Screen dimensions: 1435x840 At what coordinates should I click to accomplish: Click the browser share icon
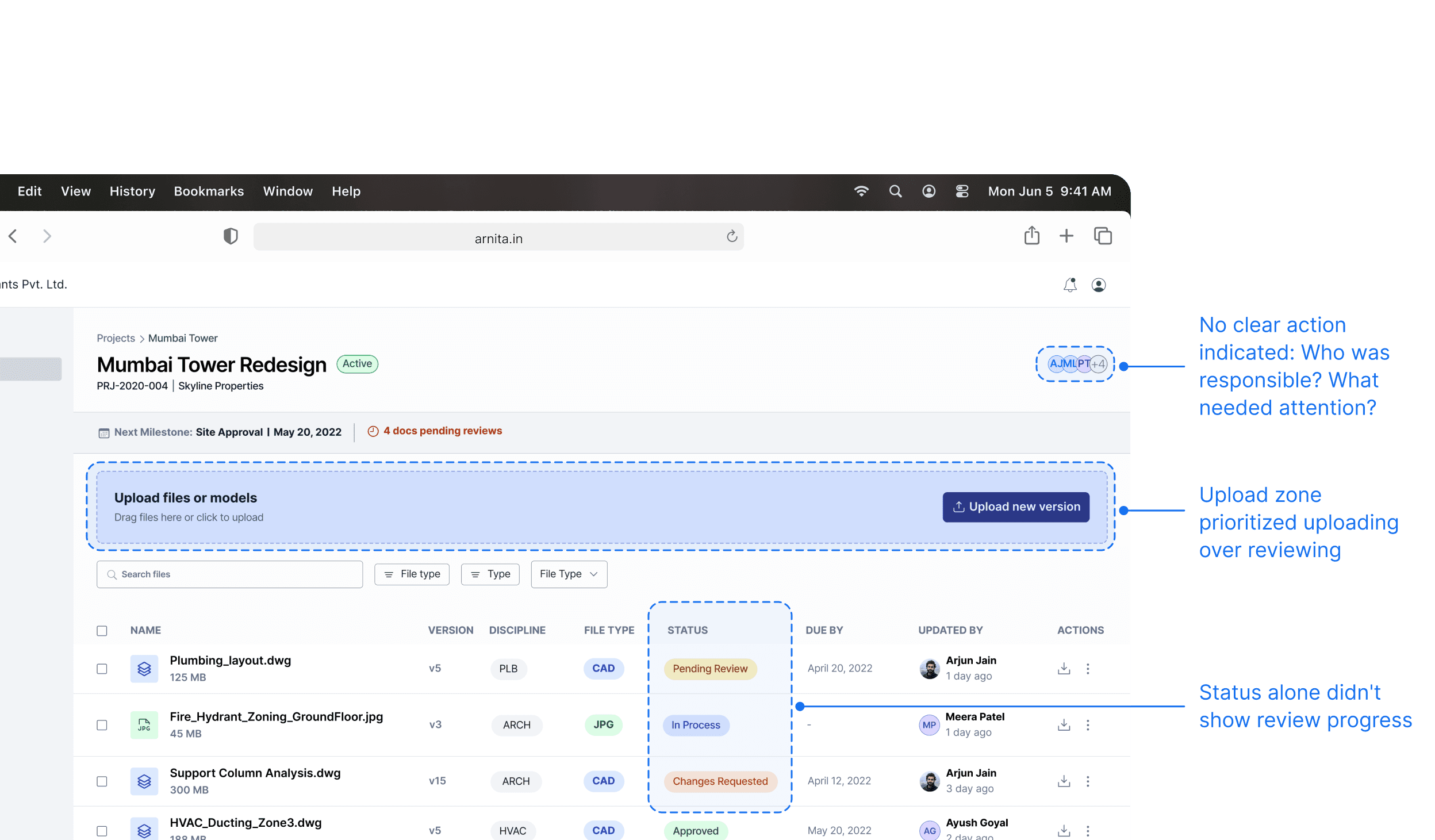click(1031, 236)
